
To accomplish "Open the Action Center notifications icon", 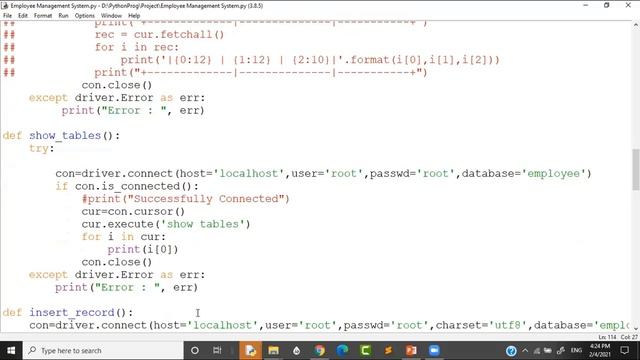I will [x=624, y=351].
